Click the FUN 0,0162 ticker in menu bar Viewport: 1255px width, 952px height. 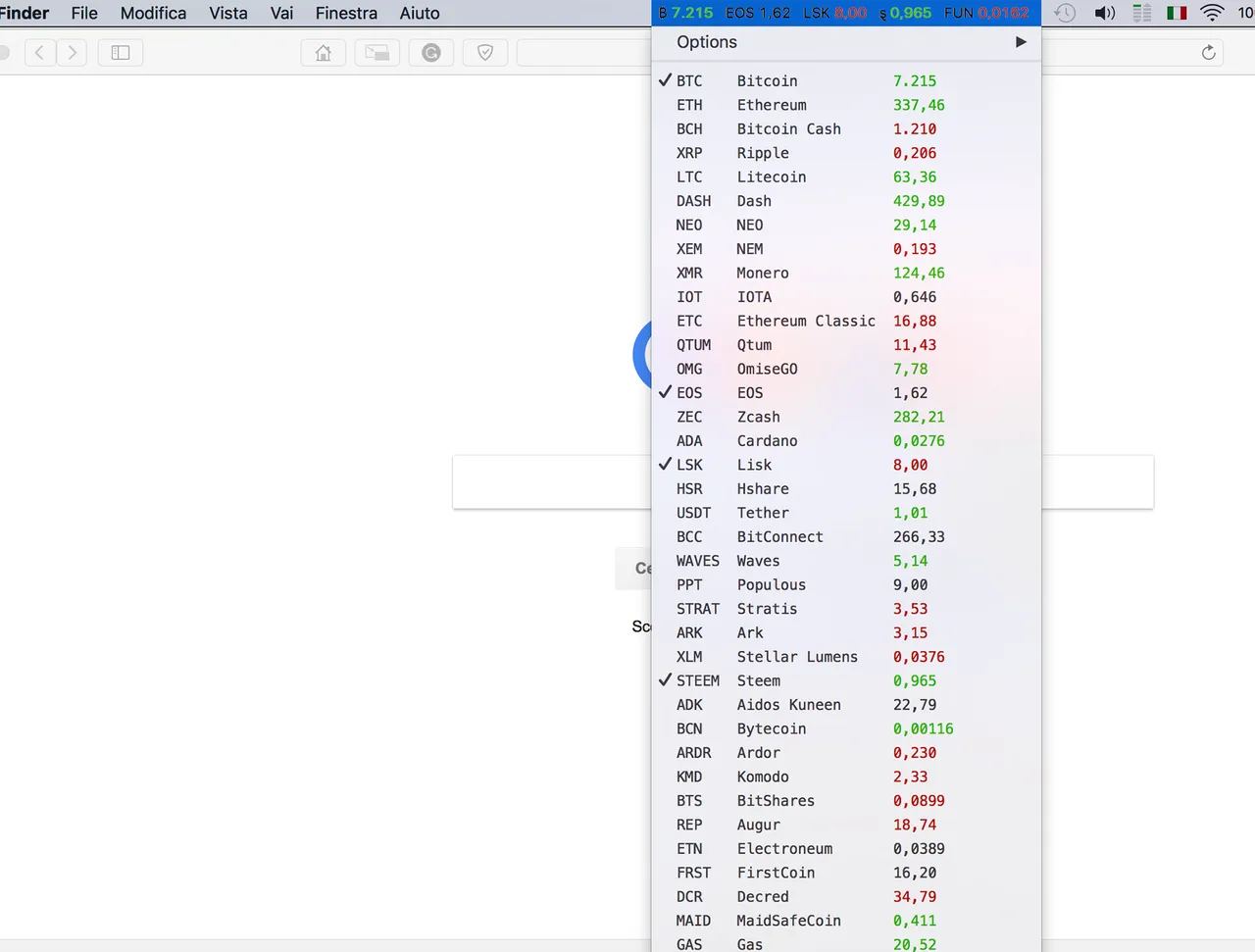point(986,13)
